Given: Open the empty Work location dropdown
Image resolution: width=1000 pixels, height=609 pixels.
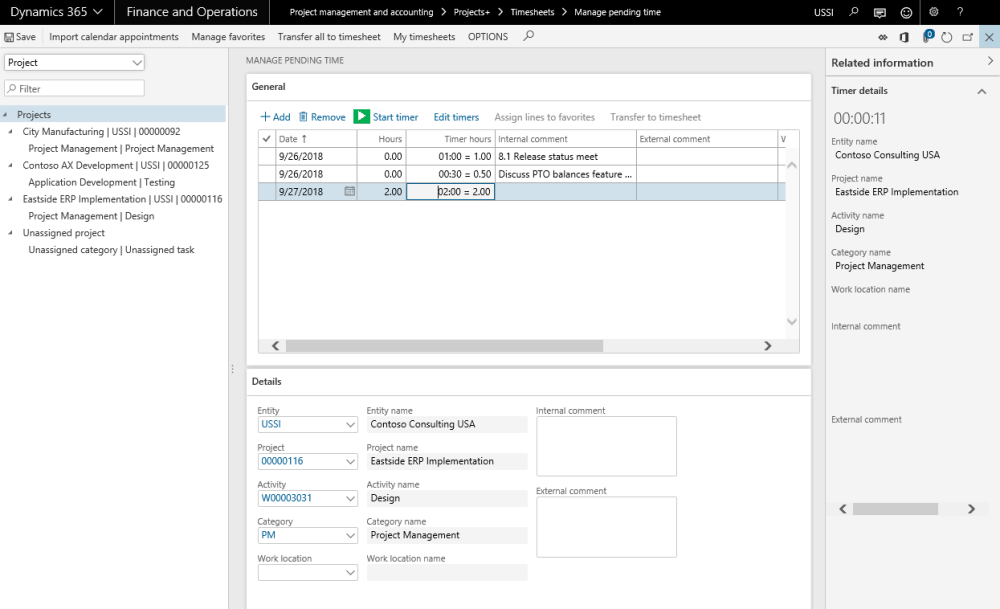Looking at the screenshot, I should (350, 573).
